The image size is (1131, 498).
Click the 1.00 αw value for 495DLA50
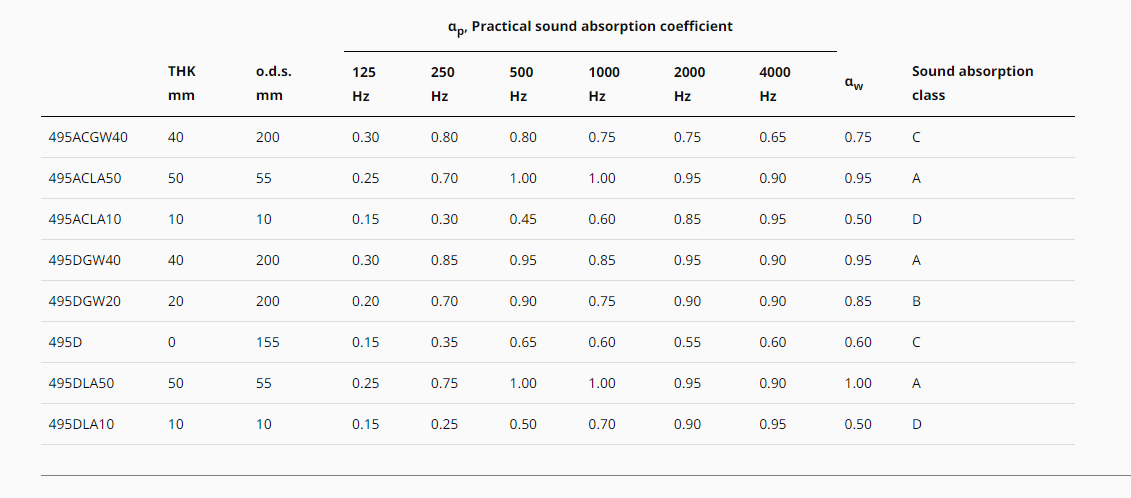858,384
